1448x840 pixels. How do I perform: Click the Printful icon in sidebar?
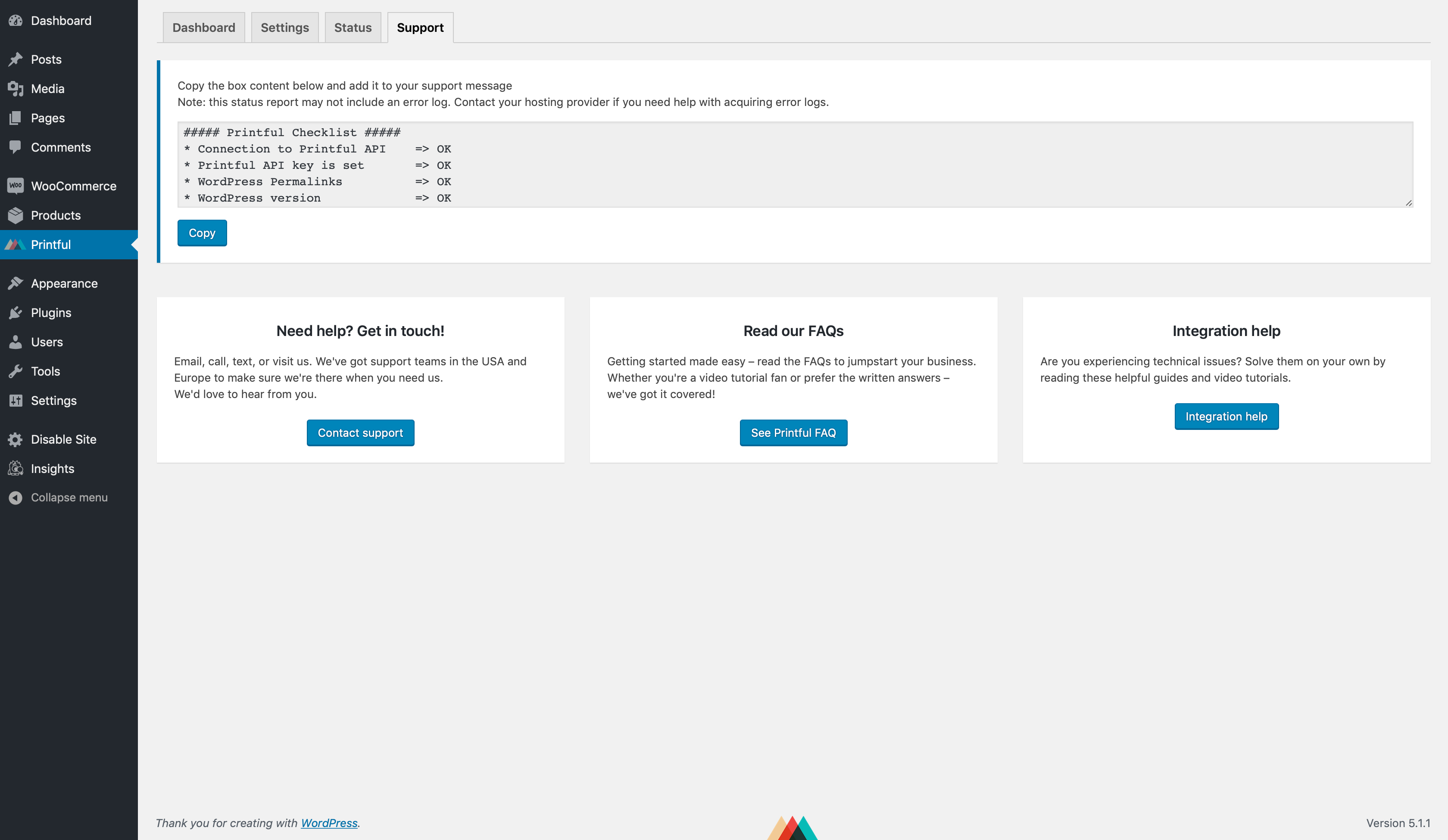[15, 244]
